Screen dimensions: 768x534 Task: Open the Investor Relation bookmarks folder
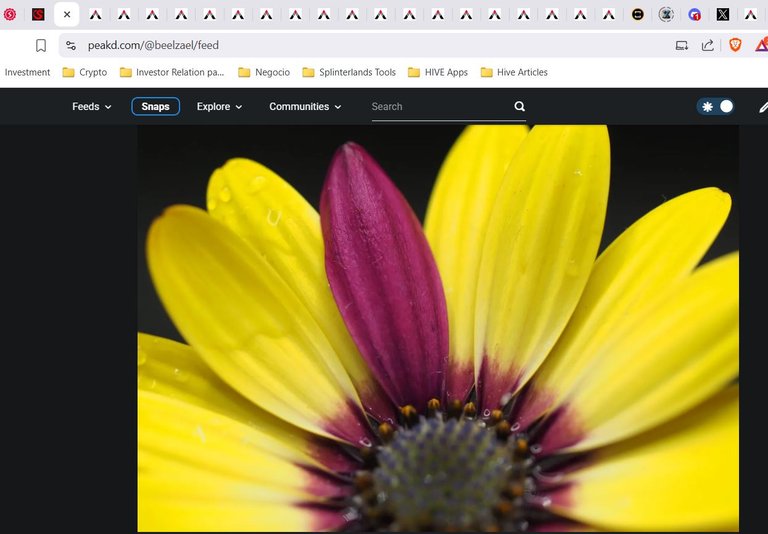172,73
